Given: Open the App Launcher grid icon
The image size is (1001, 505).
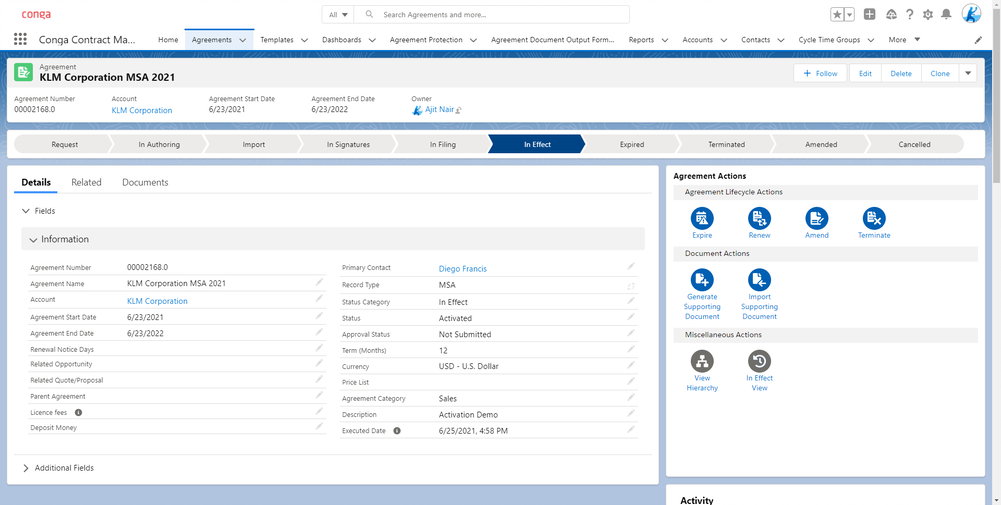Looking at the screenshot, I should 20,39.
